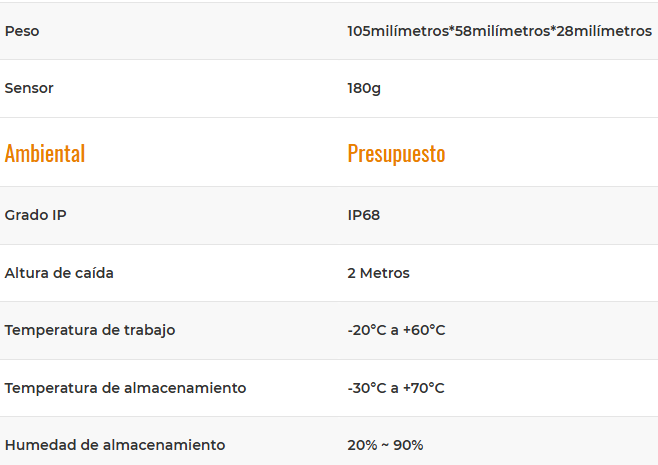Screen dimensions: 658x465
Task: Click the Peso row label
Action: tap(22, 31)
